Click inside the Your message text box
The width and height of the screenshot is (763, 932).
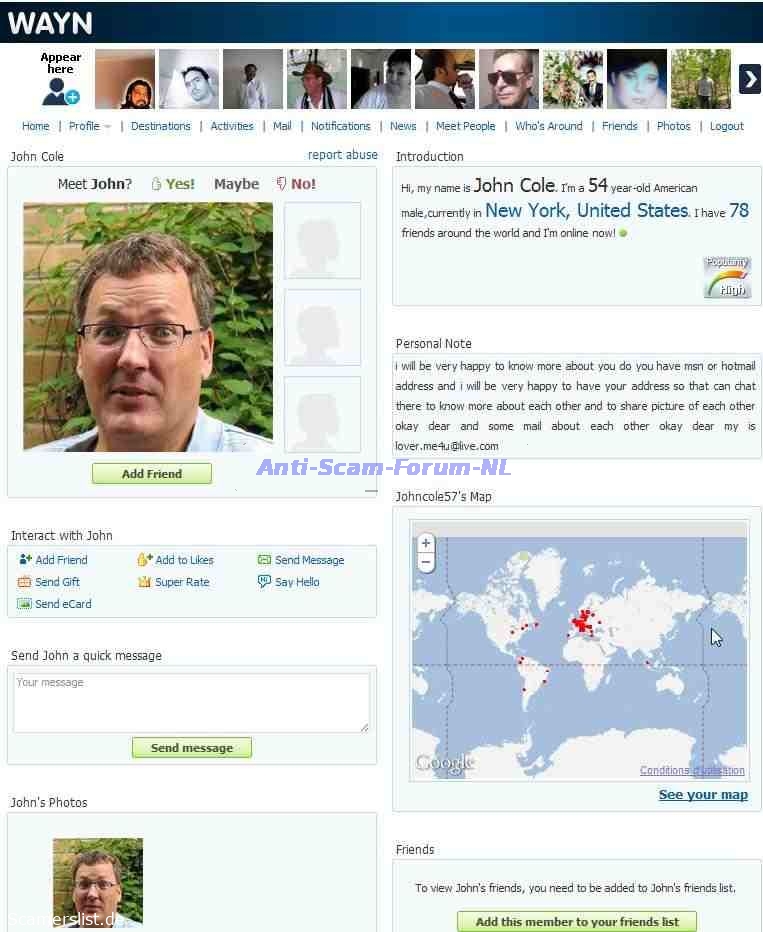(x=191, y=703)
